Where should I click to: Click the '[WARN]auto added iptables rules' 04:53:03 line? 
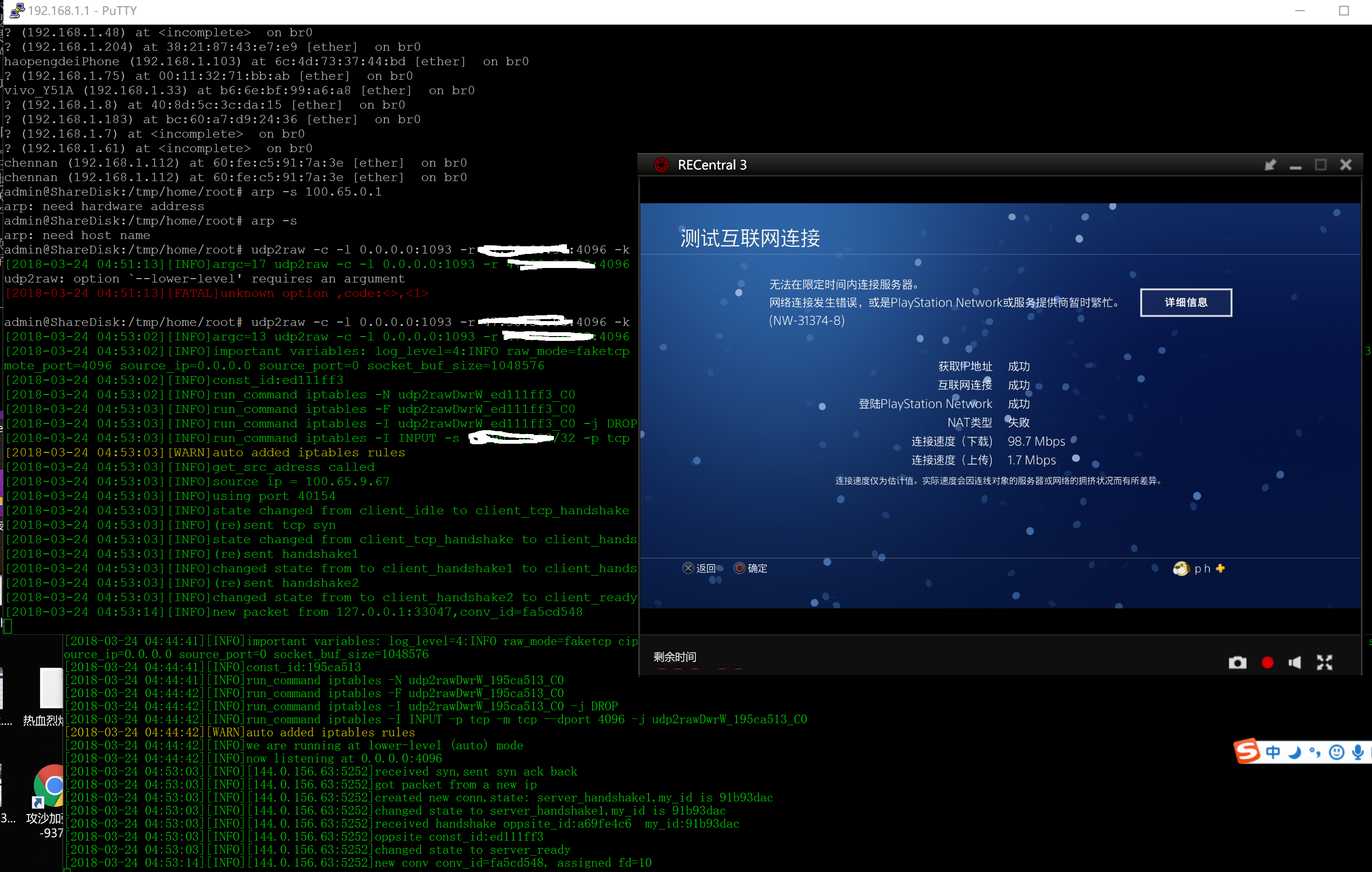[205, 452]
